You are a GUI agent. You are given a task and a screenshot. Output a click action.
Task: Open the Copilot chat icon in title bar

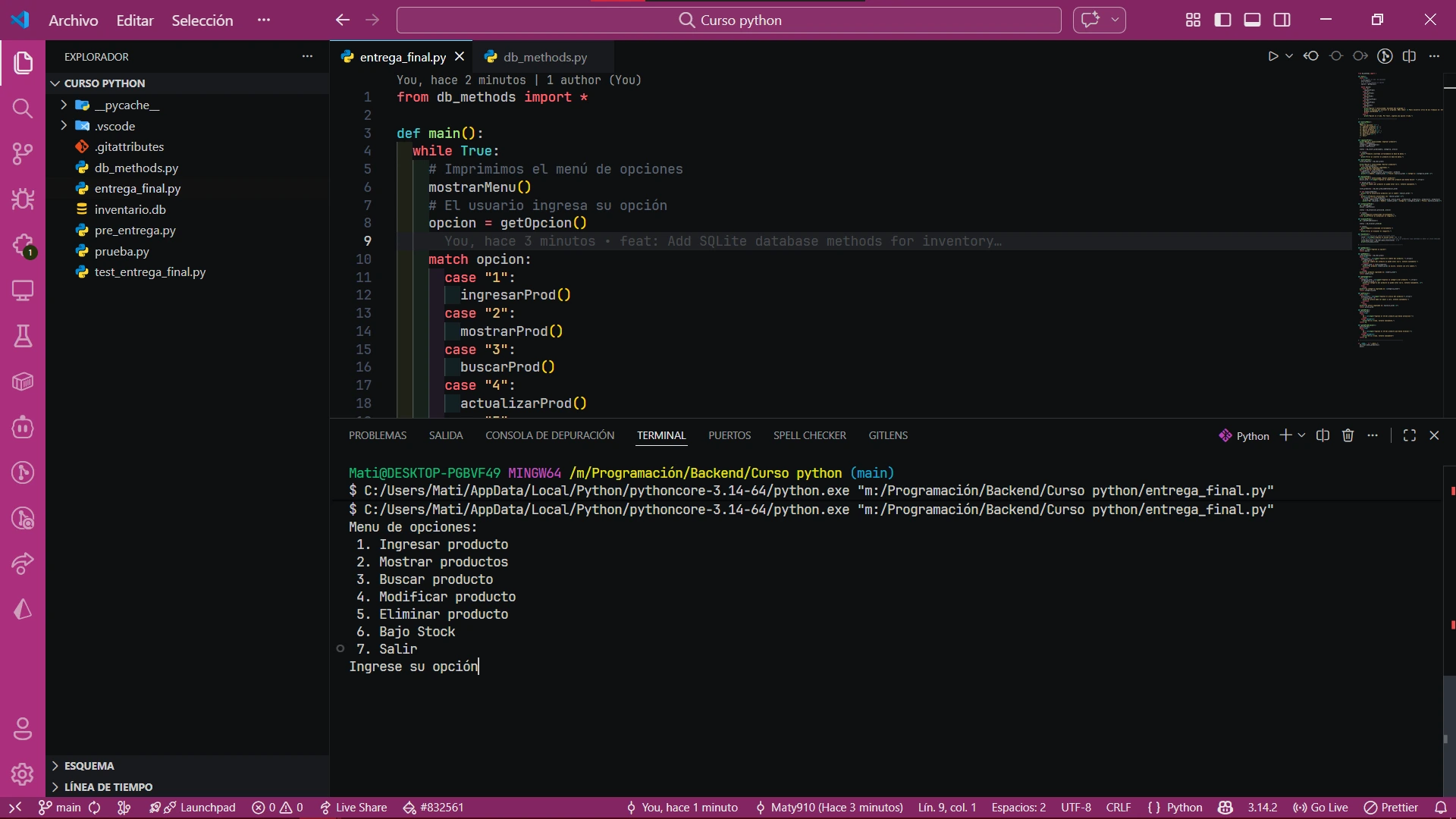pos(1090,20)
